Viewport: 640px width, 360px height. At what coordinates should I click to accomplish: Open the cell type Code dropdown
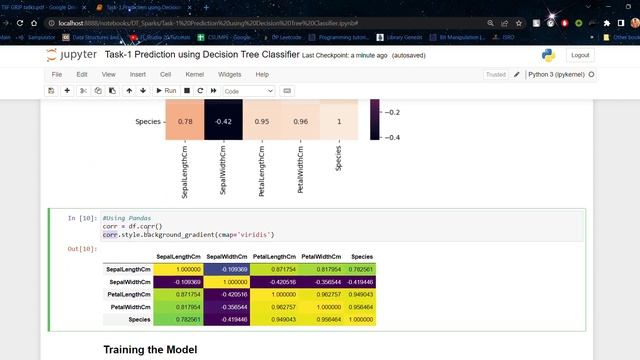(249, 91)
